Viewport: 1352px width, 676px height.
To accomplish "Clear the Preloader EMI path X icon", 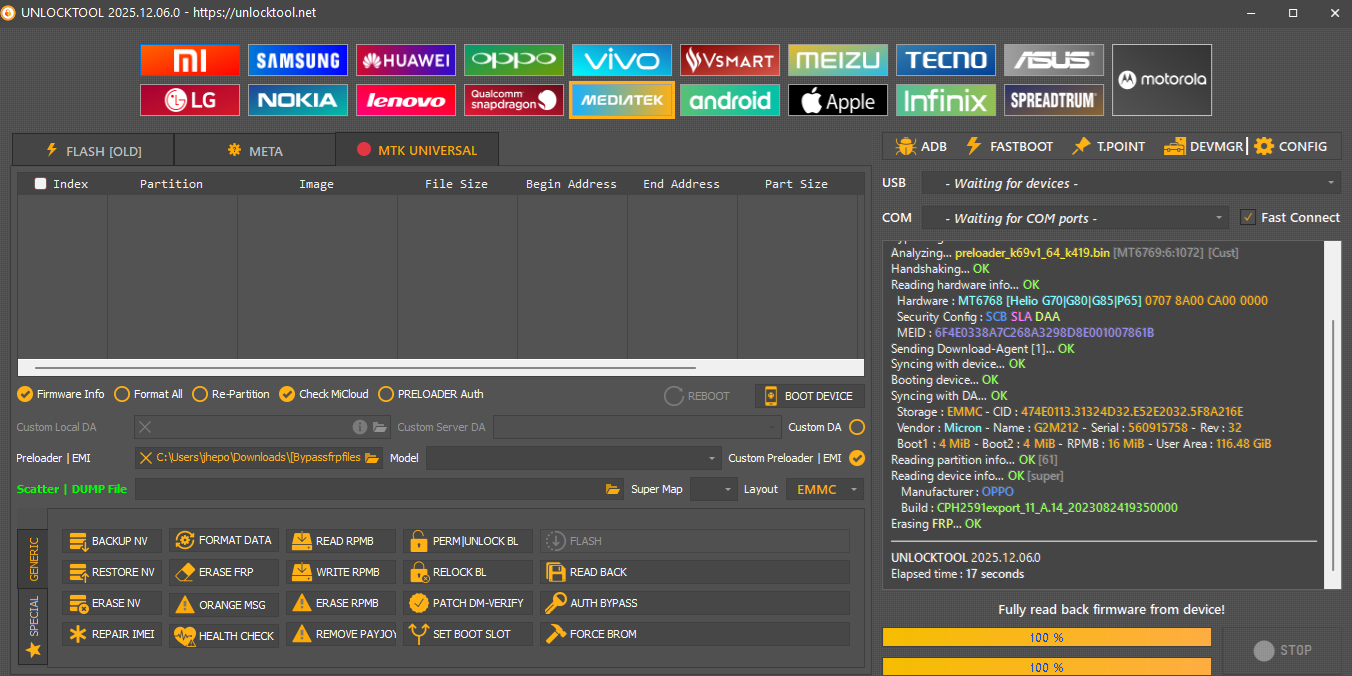I will (x=146, y=458).
